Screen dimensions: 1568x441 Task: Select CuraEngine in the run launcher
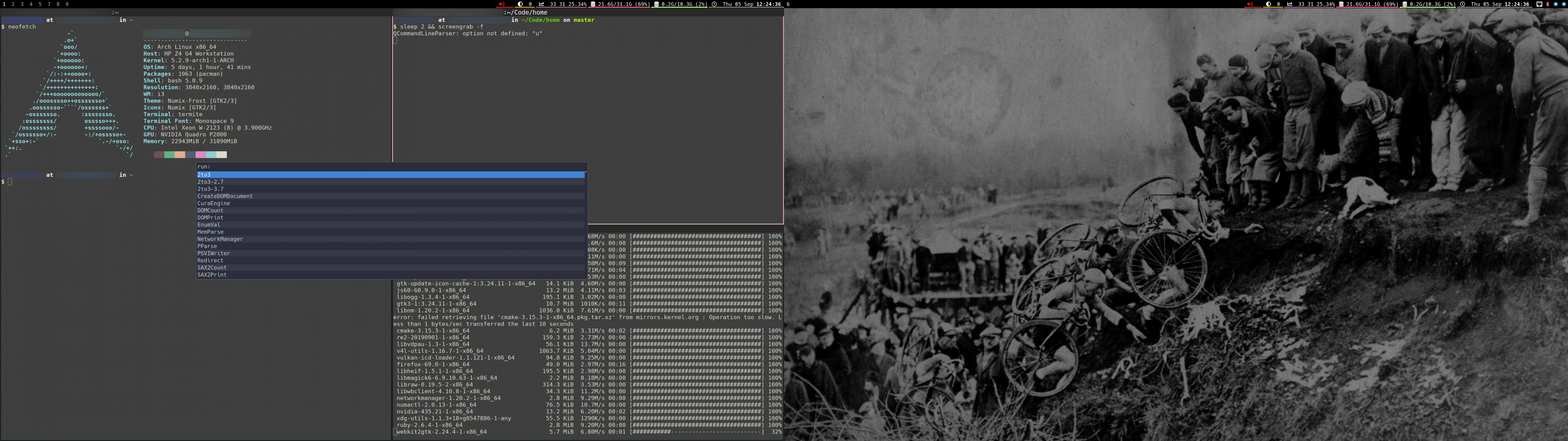tap(213, 203)
